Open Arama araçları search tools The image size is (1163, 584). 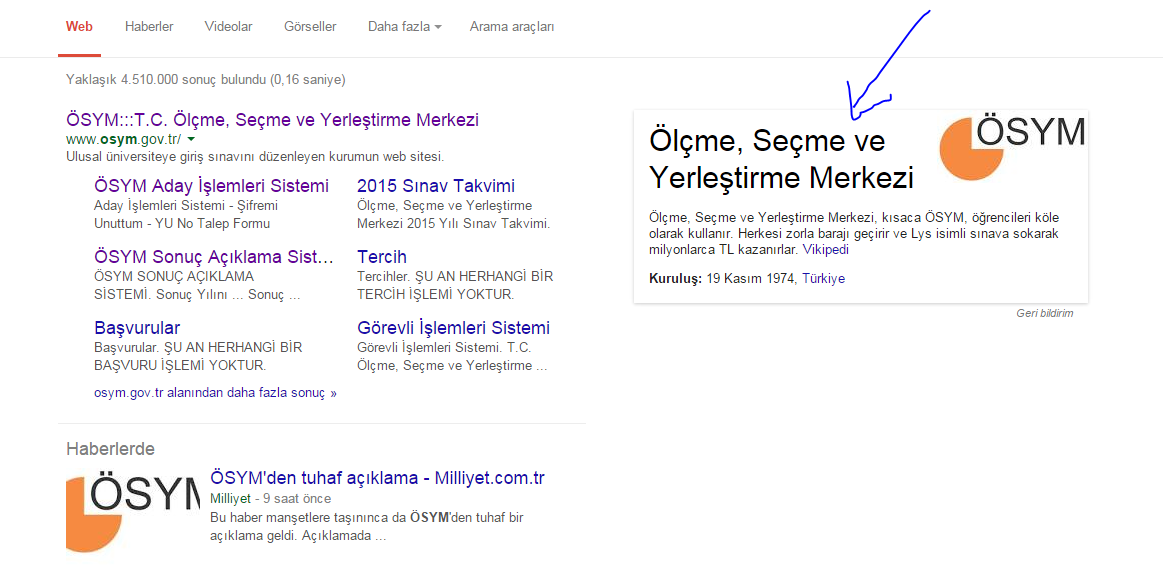[512, 27]
